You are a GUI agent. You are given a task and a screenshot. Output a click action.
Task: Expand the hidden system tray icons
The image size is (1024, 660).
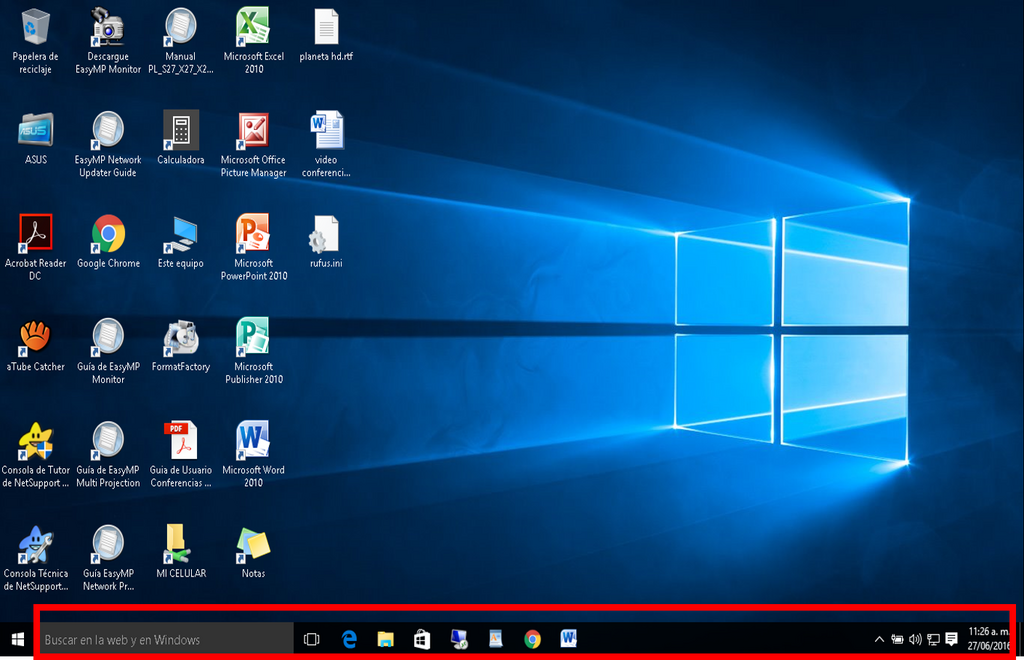coord(879,640)
